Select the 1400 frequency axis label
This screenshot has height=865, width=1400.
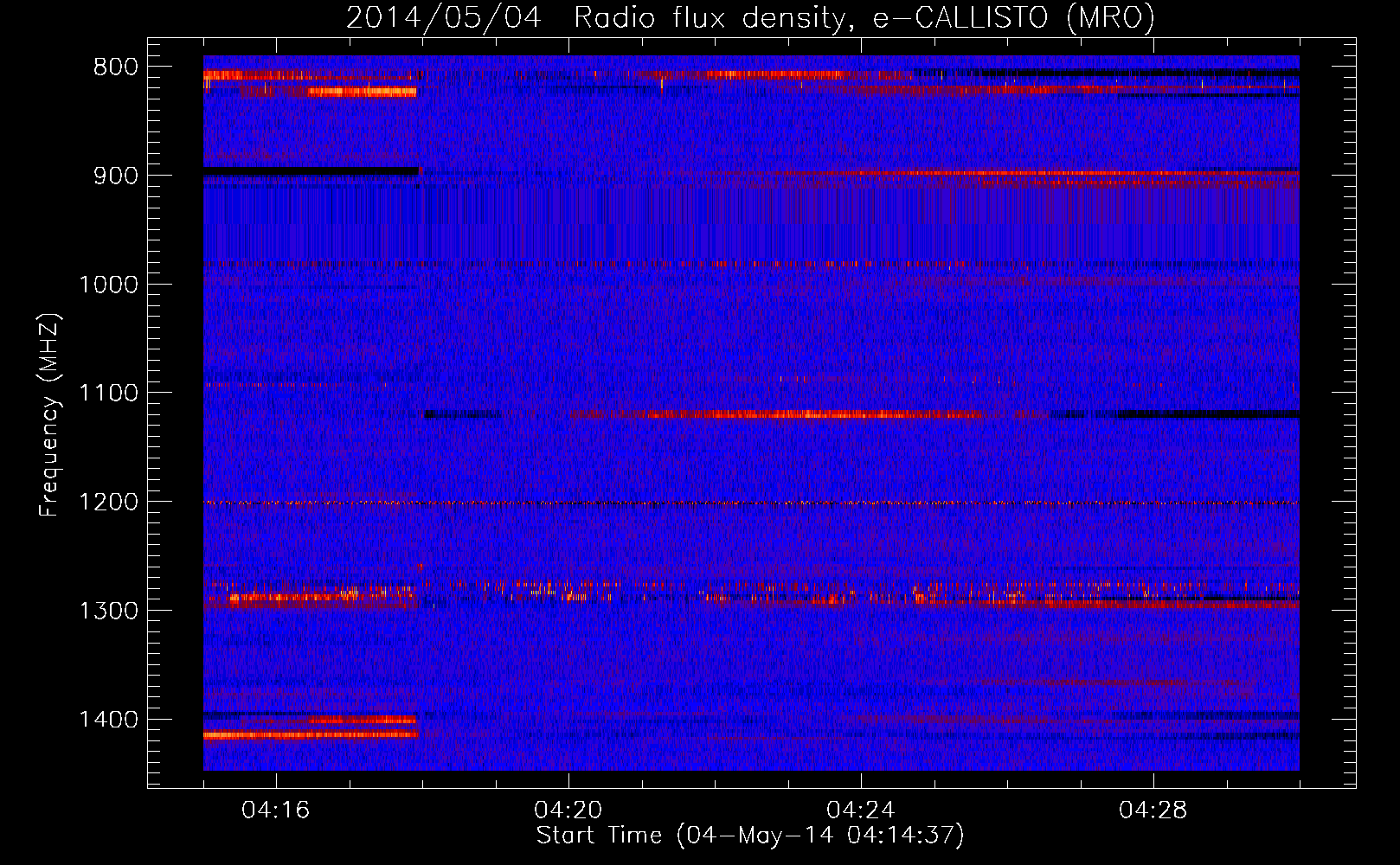point(108,720)
